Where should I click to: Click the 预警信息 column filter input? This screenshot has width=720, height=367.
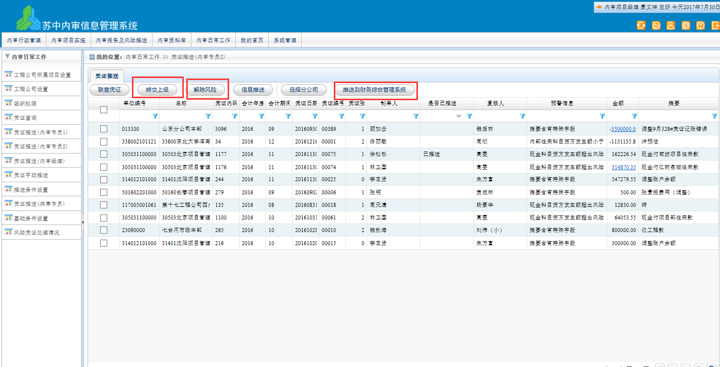click(x=563, y=117)
